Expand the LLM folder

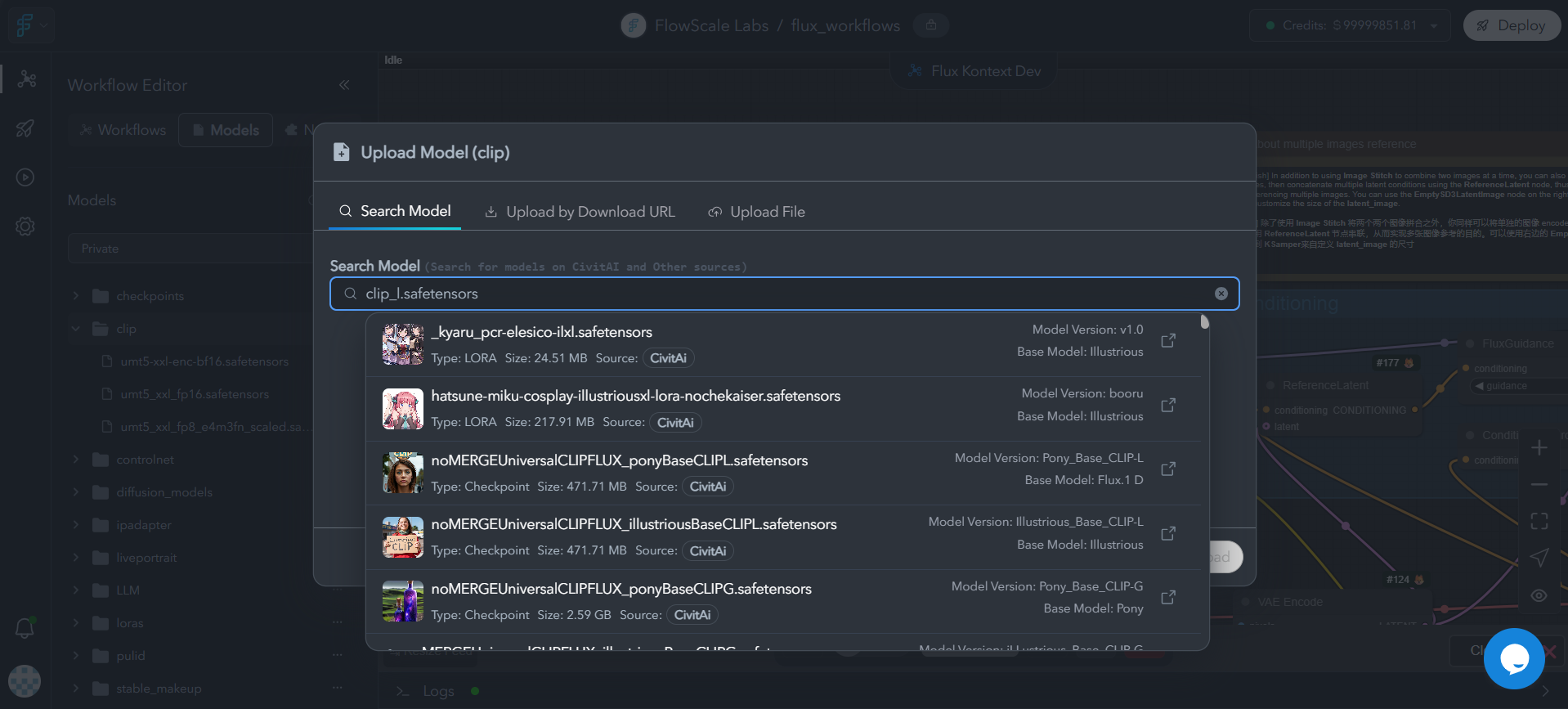tap(76, 590)
